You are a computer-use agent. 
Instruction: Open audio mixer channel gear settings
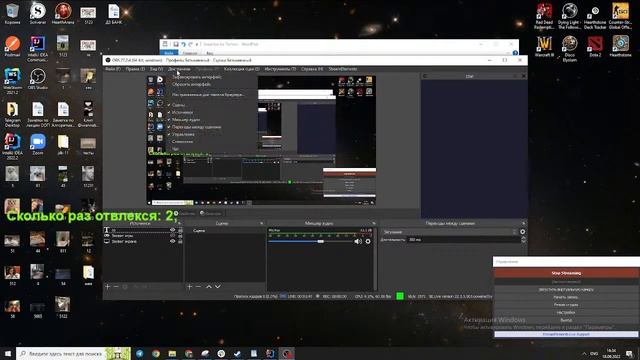pos(368,241)
